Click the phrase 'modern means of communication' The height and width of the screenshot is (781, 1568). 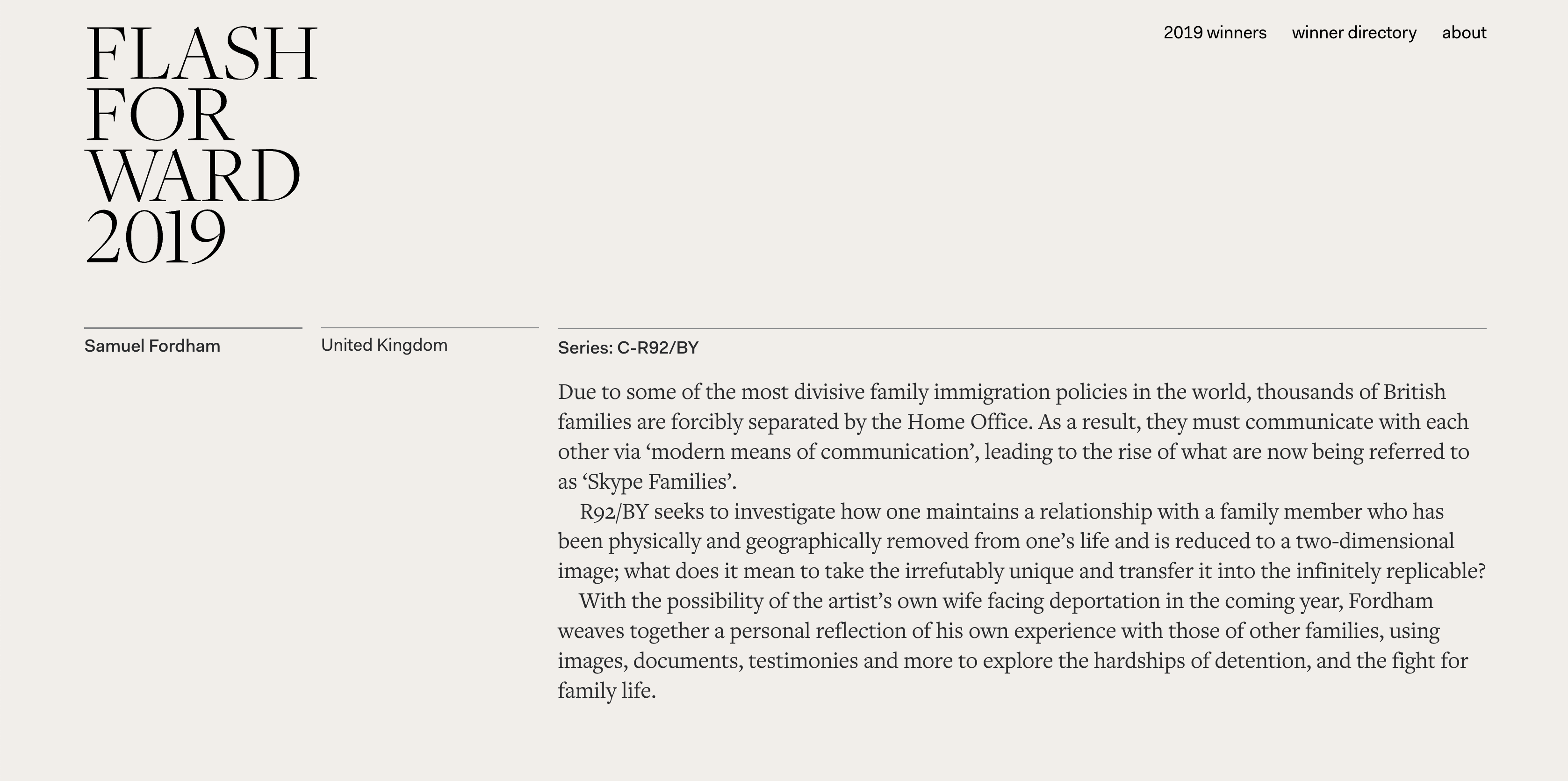click(812, 452)
